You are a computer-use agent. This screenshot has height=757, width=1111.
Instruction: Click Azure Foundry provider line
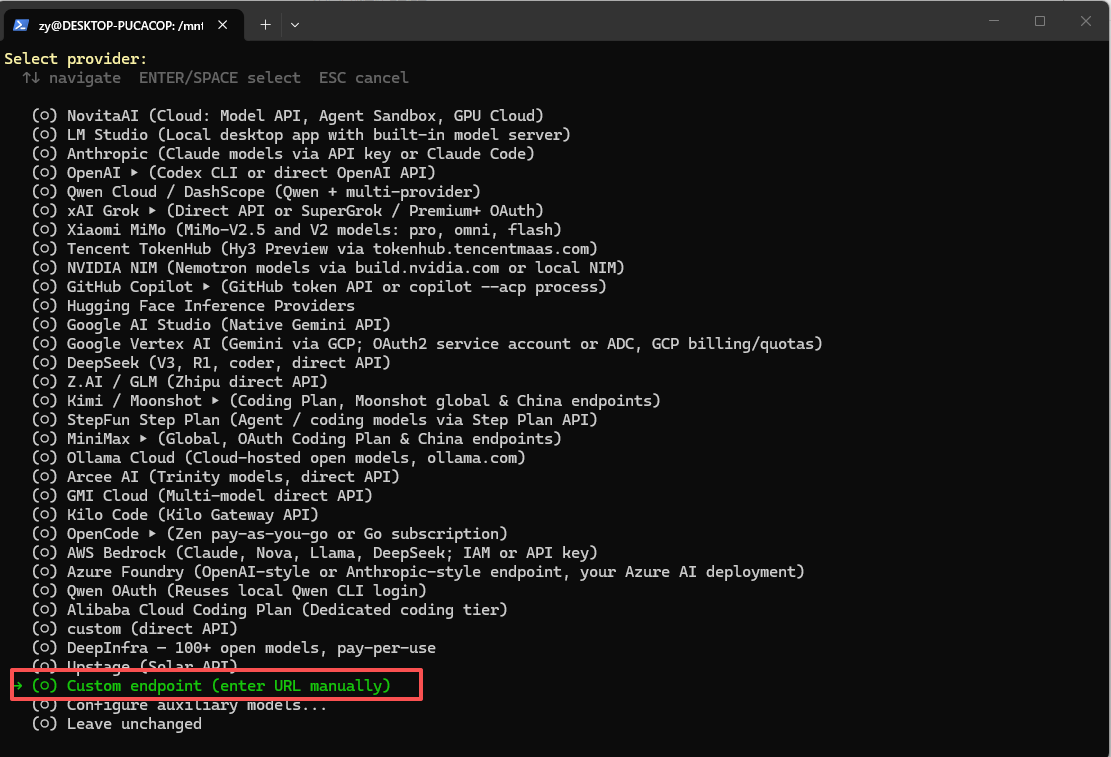(x=418, y=572)
